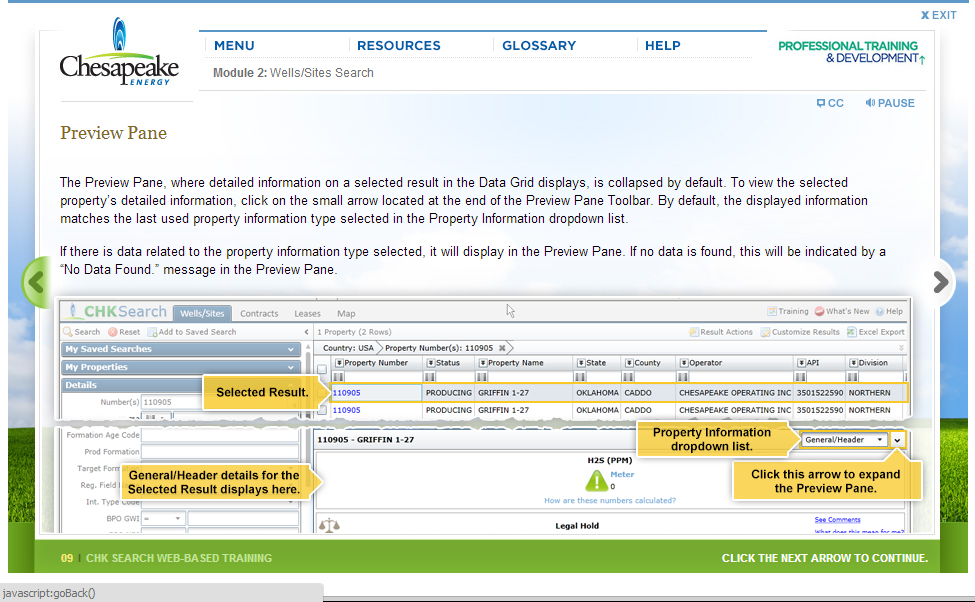Click the Details section header
Screen dimensions: 975x602
click(180, 386)
